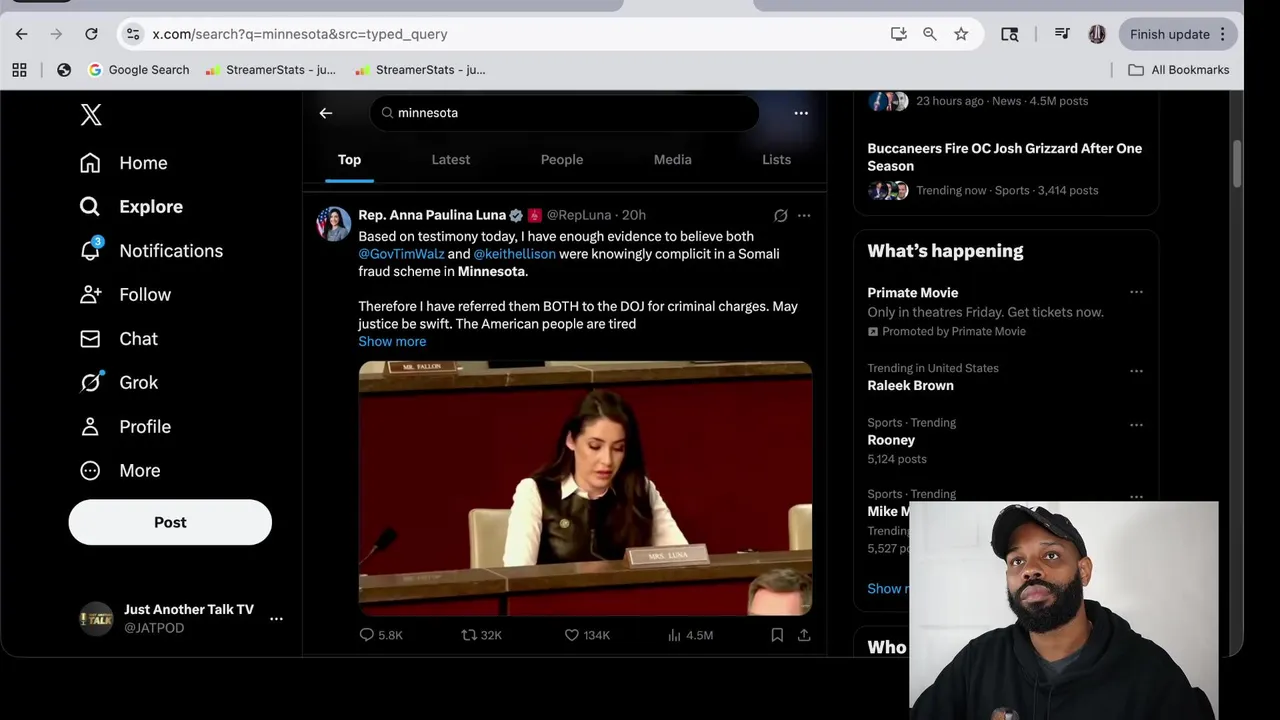
Task: Click the X logo icon
Action: [91, 114]
